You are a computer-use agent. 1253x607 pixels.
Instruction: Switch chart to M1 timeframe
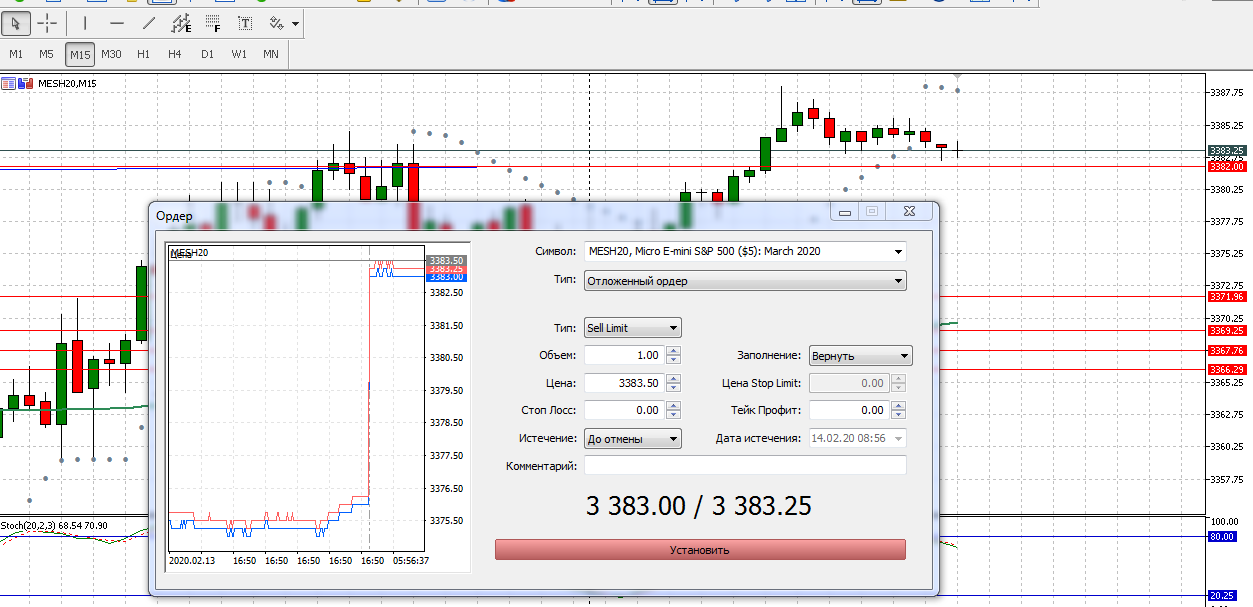(16, 54)
